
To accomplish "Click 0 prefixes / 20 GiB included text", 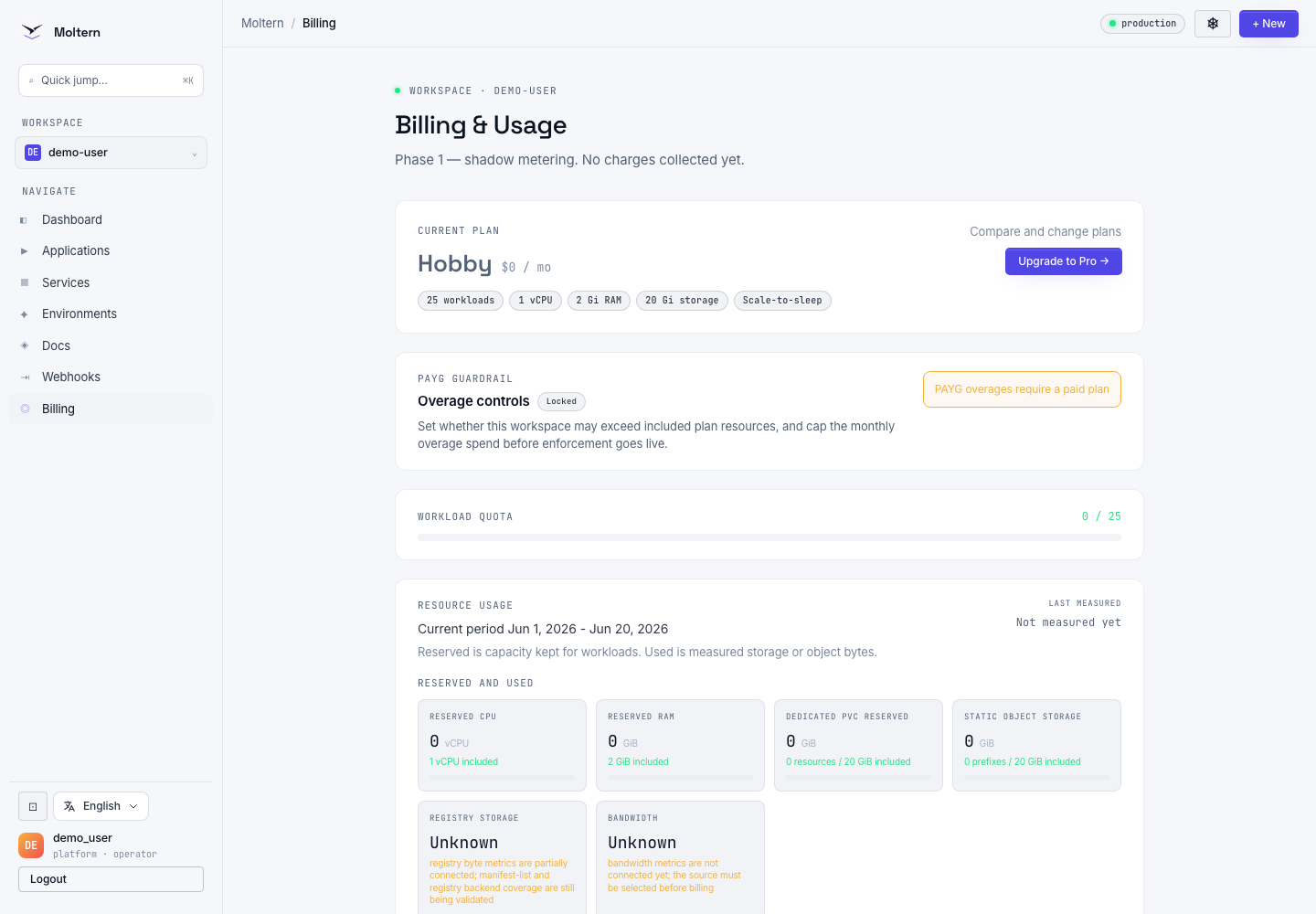I will pyautogui.click(x=1022, y=762).
